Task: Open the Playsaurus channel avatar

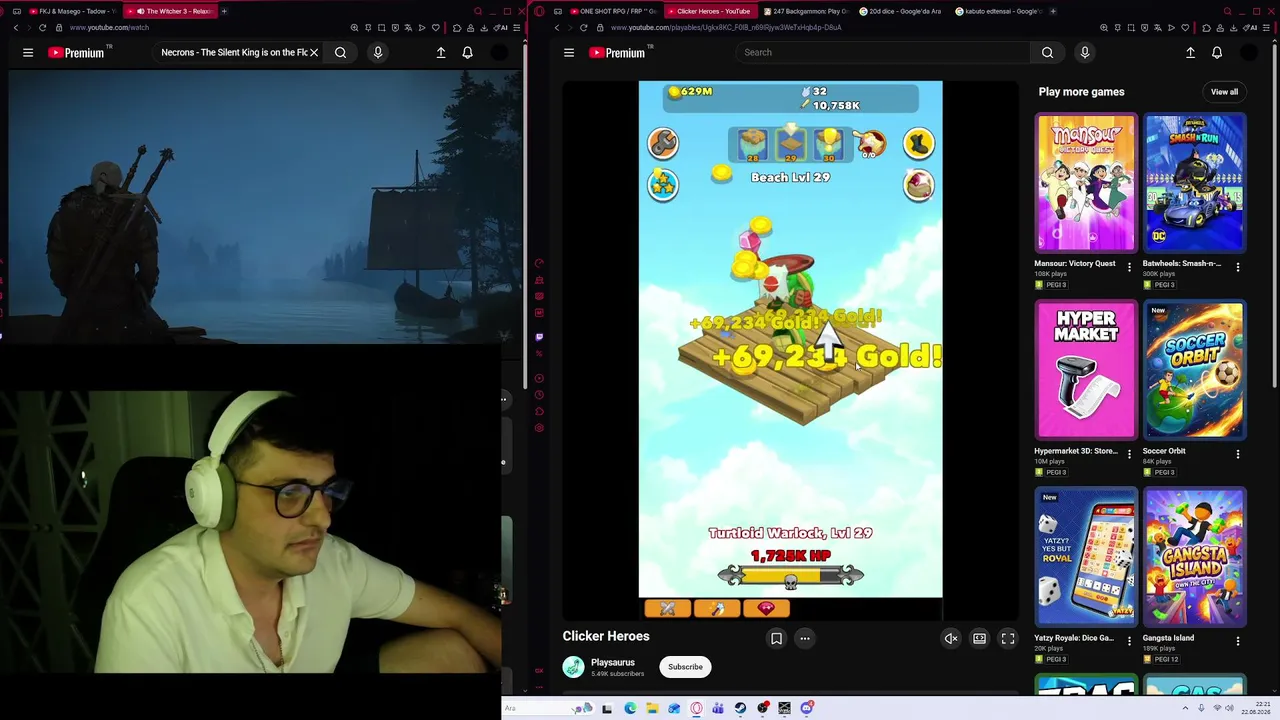Action: tap(573, 667)
